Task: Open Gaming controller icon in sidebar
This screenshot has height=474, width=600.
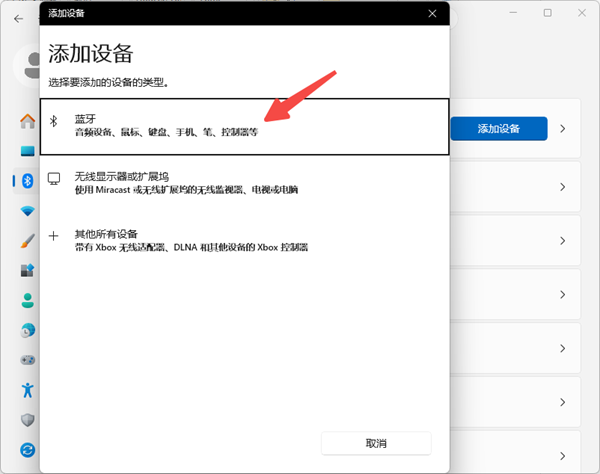Action: pos(28,360)
